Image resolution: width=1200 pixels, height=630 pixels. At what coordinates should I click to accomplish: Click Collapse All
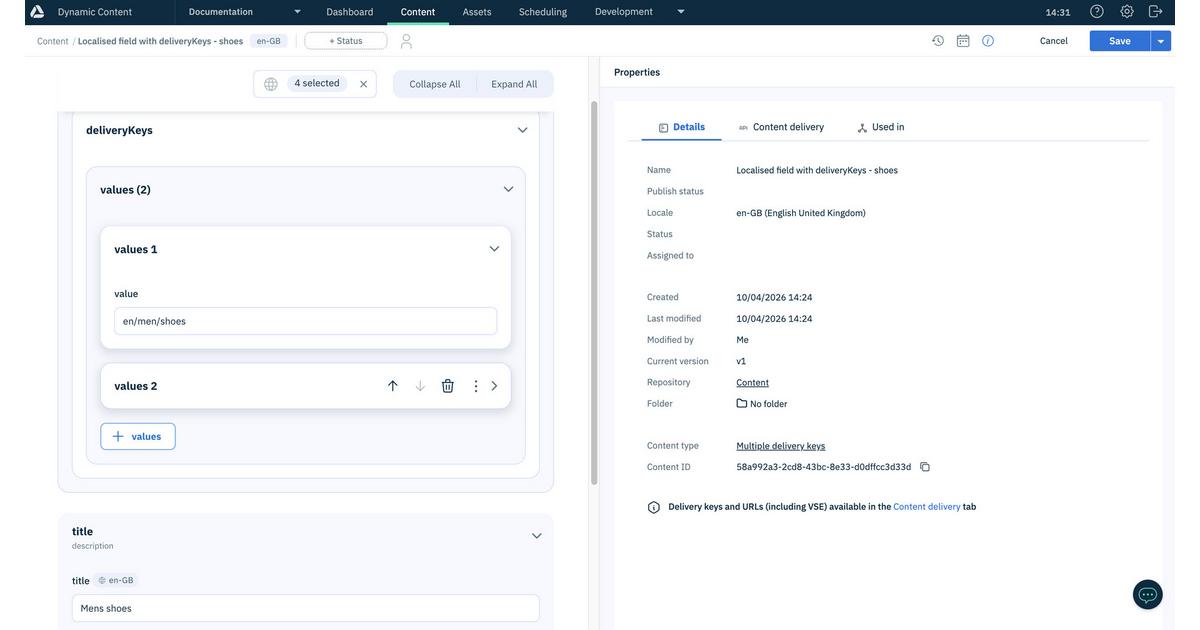pos(435,84)
